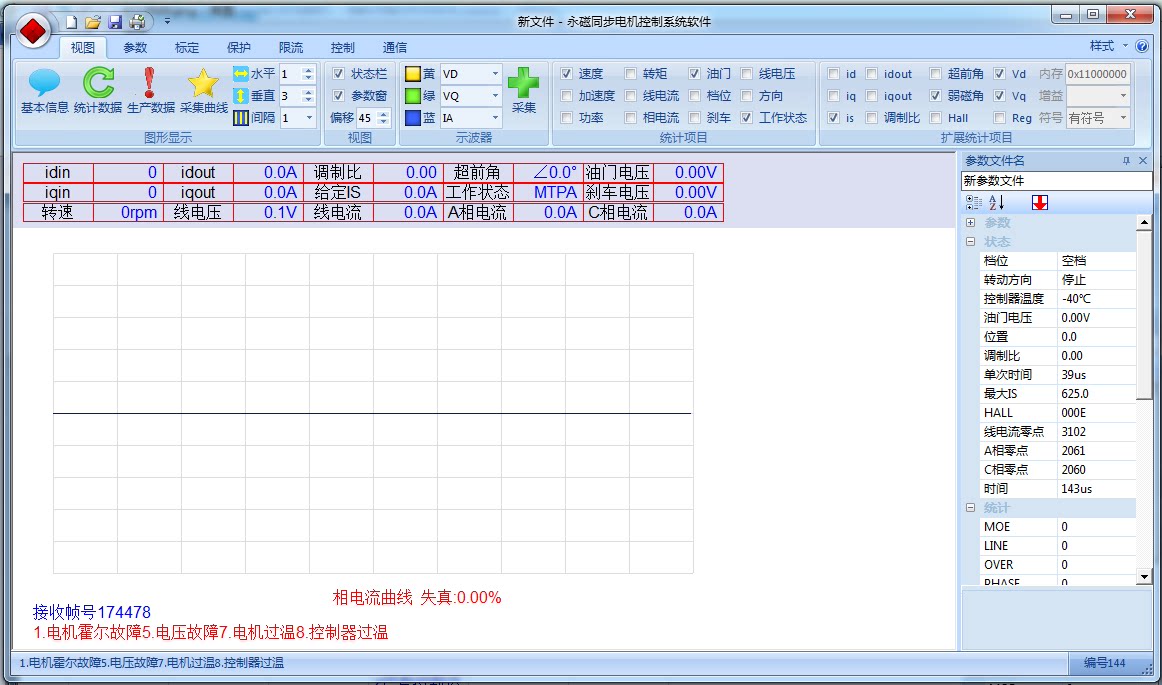
Task: Select the 线电流零点 value 3102
Action: [x=1096, y=431]
